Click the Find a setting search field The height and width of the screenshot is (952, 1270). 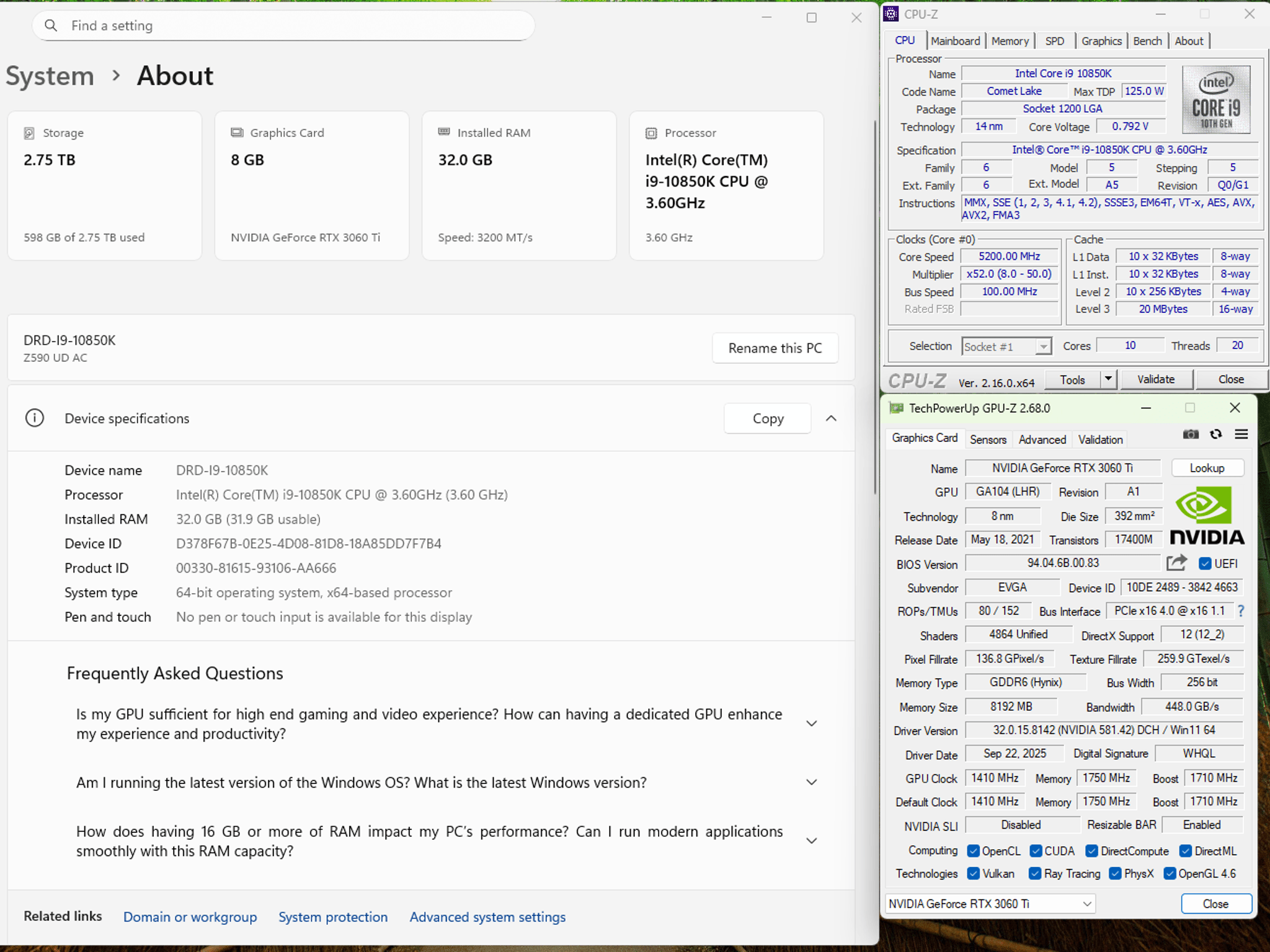pyautogui.click(x=283, y=25)
